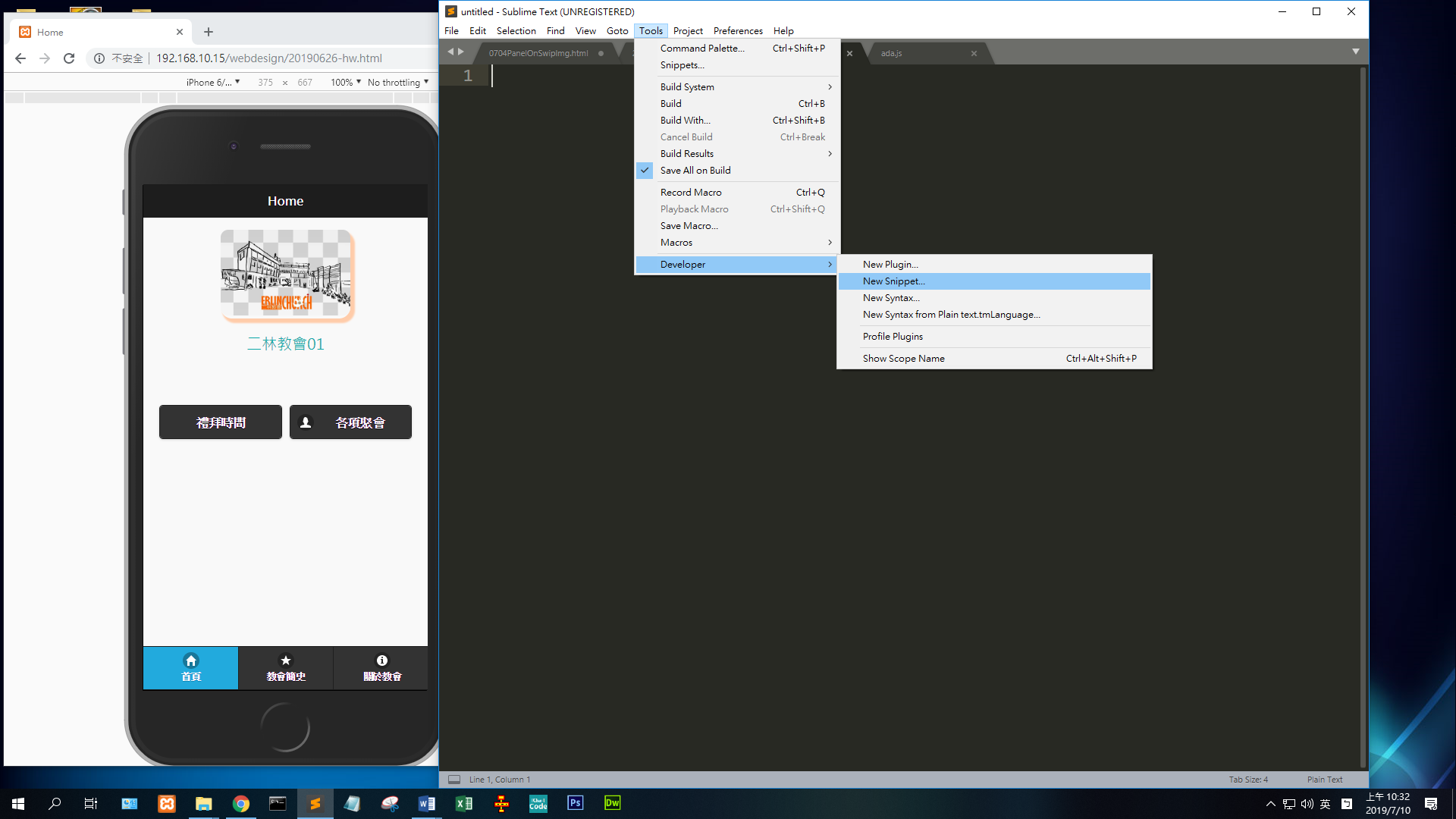Click the side panel switch icon in status bar
1456x819 pixels.
pos(453,780)
